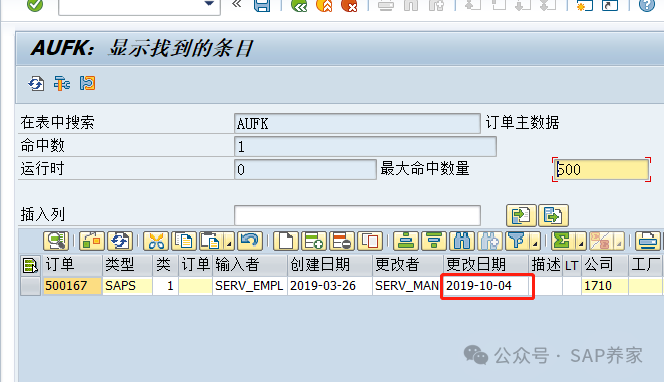Click the import column icon beside 插入列
This screenshot has height=382, width=664.
click(521, 215)
